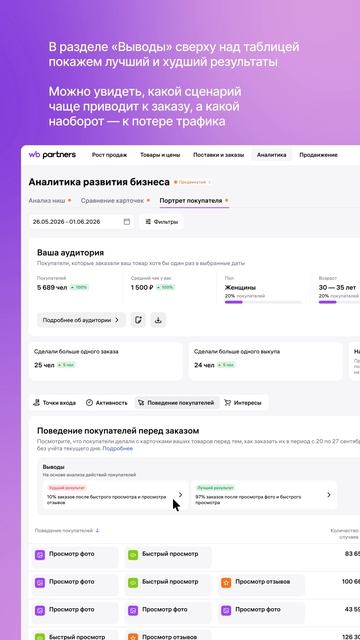Click Просмотр фото icon in the 100 66 row
Viewport: 360px width, 640px height.
tap(40, 582)
